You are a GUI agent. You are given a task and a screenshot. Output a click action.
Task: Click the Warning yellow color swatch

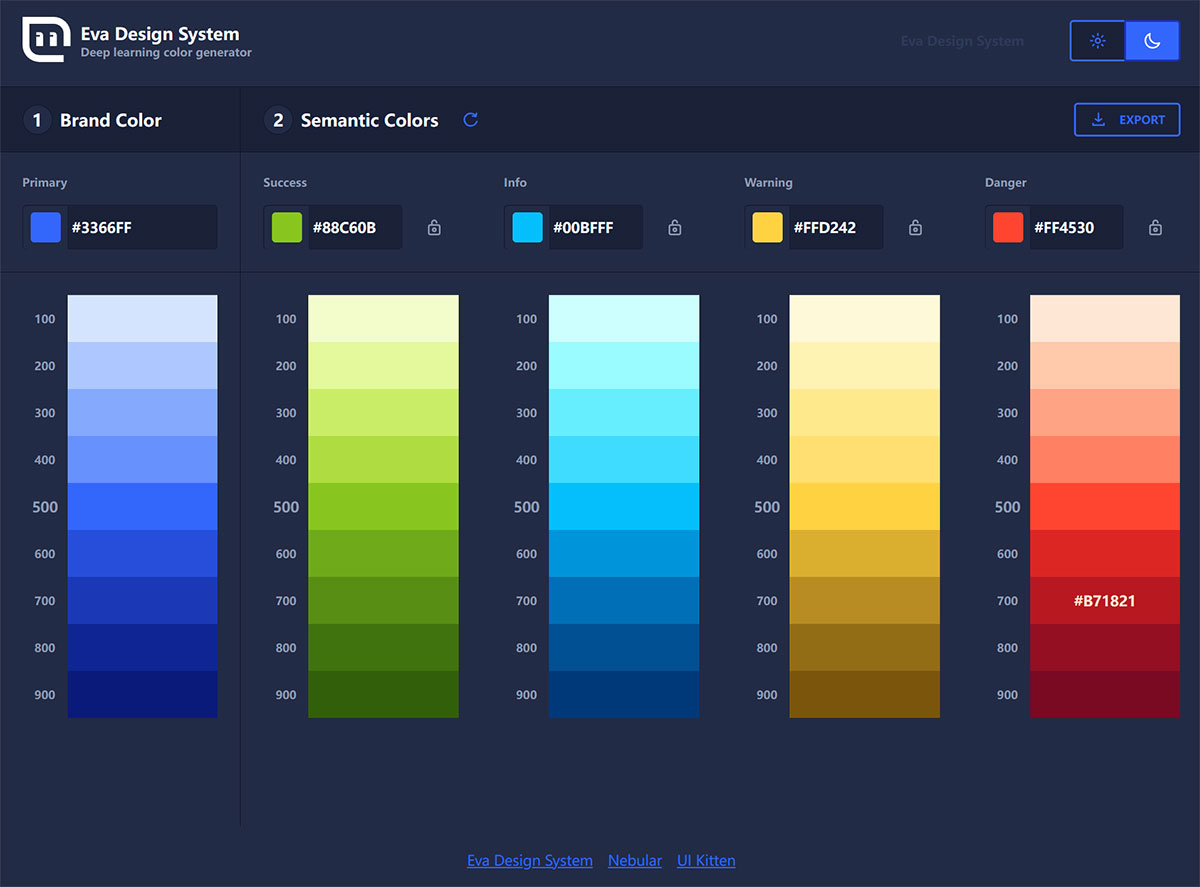[766, 227]
